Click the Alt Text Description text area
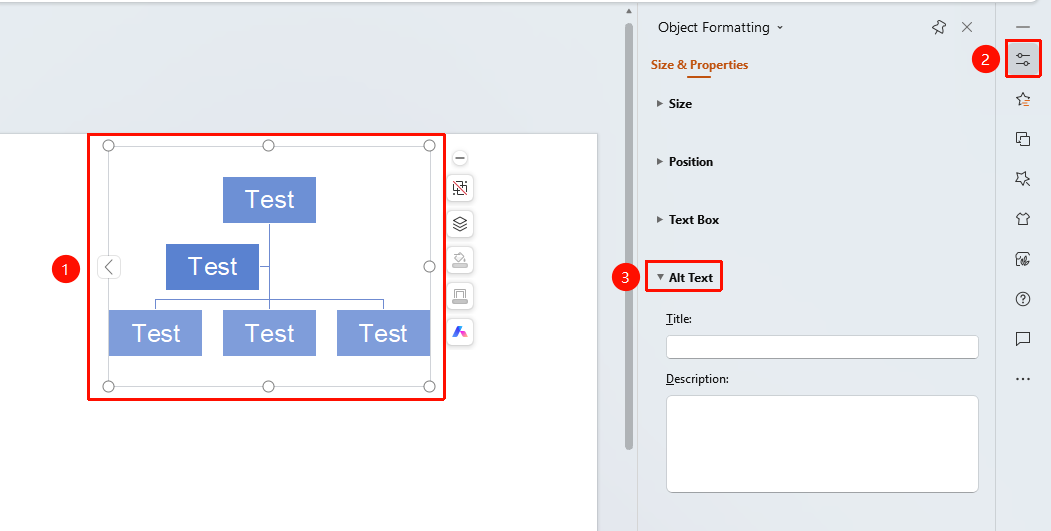This screenshot has width=1051, height=531. 822,444
